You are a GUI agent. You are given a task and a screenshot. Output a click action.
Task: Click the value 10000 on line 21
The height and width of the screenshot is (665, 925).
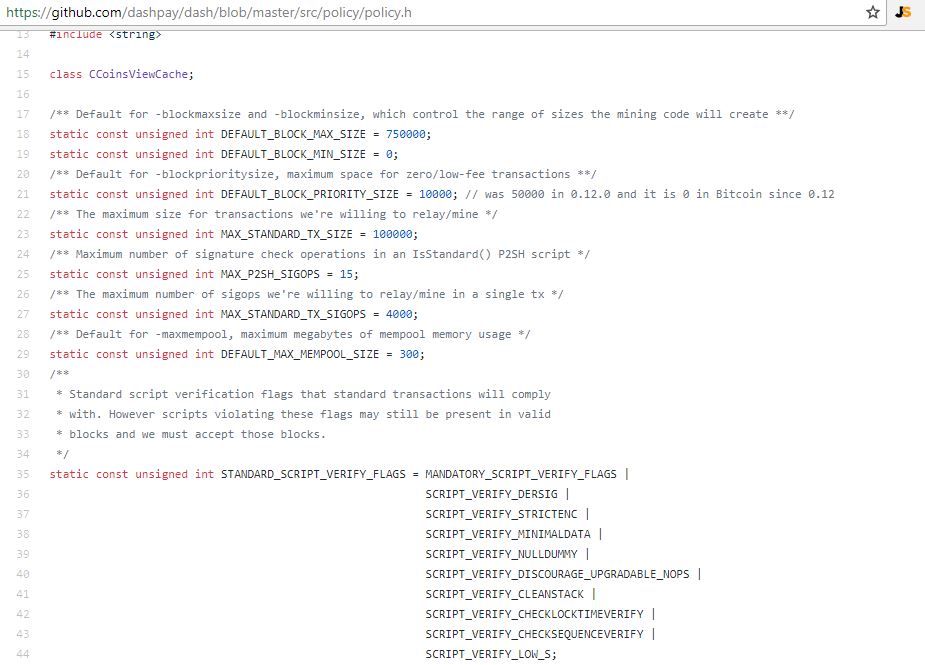pyautogui.click(x=435, y=194)
